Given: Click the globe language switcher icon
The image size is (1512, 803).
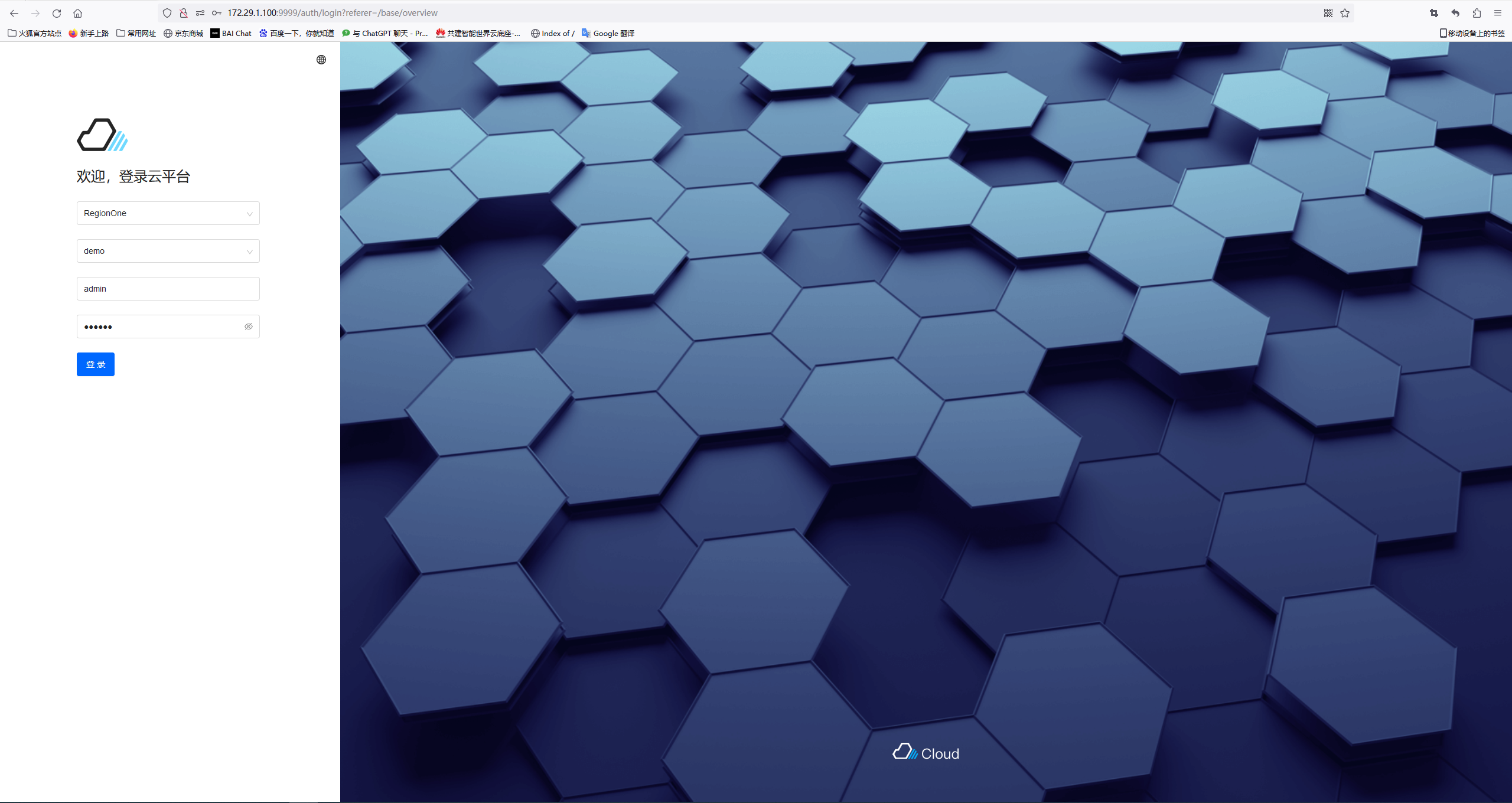Looking at the screenshot, I should [321, 60].
